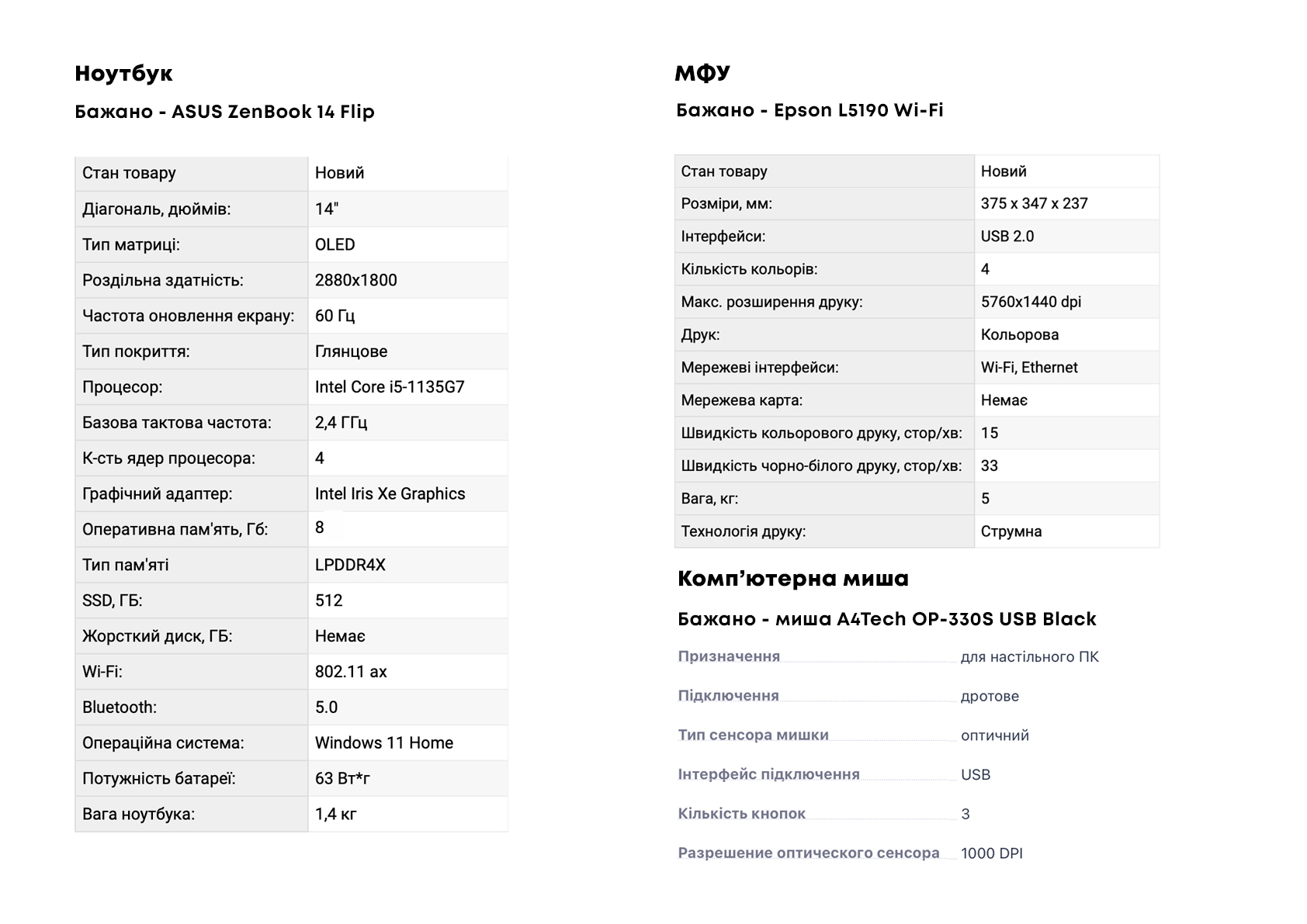This screenshot has height=924, width=1307.
Task: Click the Wi-Fi, Ethernet network interfaces value
Action: tap(1029, 368)
